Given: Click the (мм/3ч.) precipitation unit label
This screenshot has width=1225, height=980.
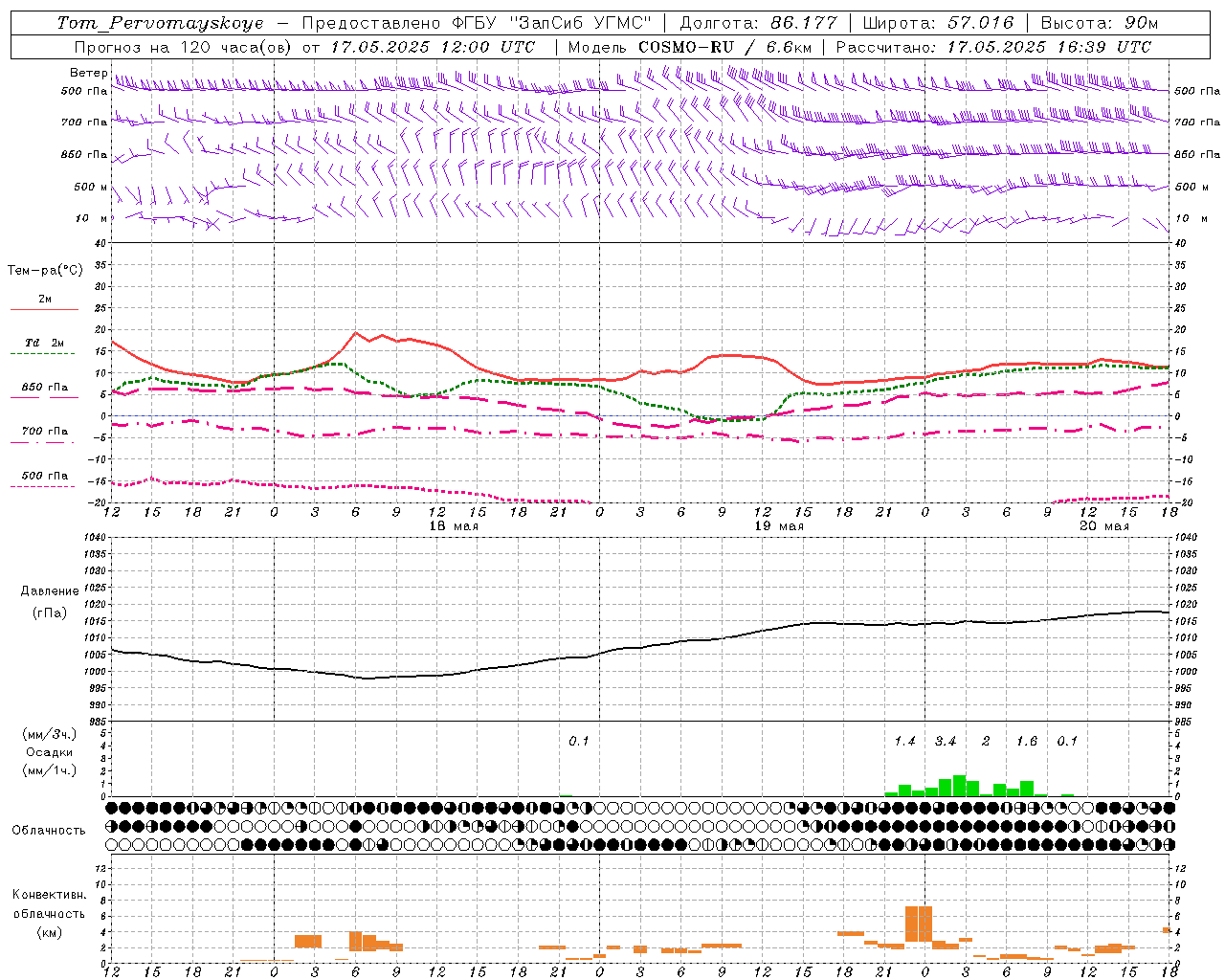Looking at the screenshot, I should [x=50, y=735].
